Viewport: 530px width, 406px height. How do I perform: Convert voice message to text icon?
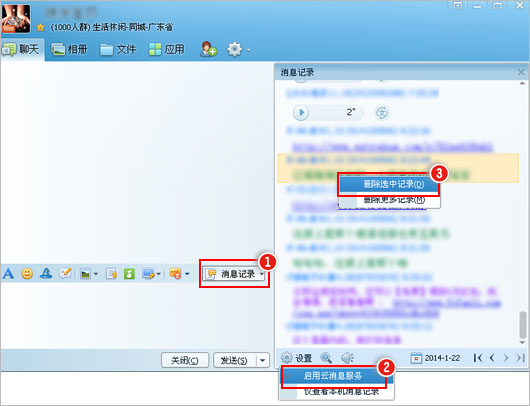[x=382, y=113]
